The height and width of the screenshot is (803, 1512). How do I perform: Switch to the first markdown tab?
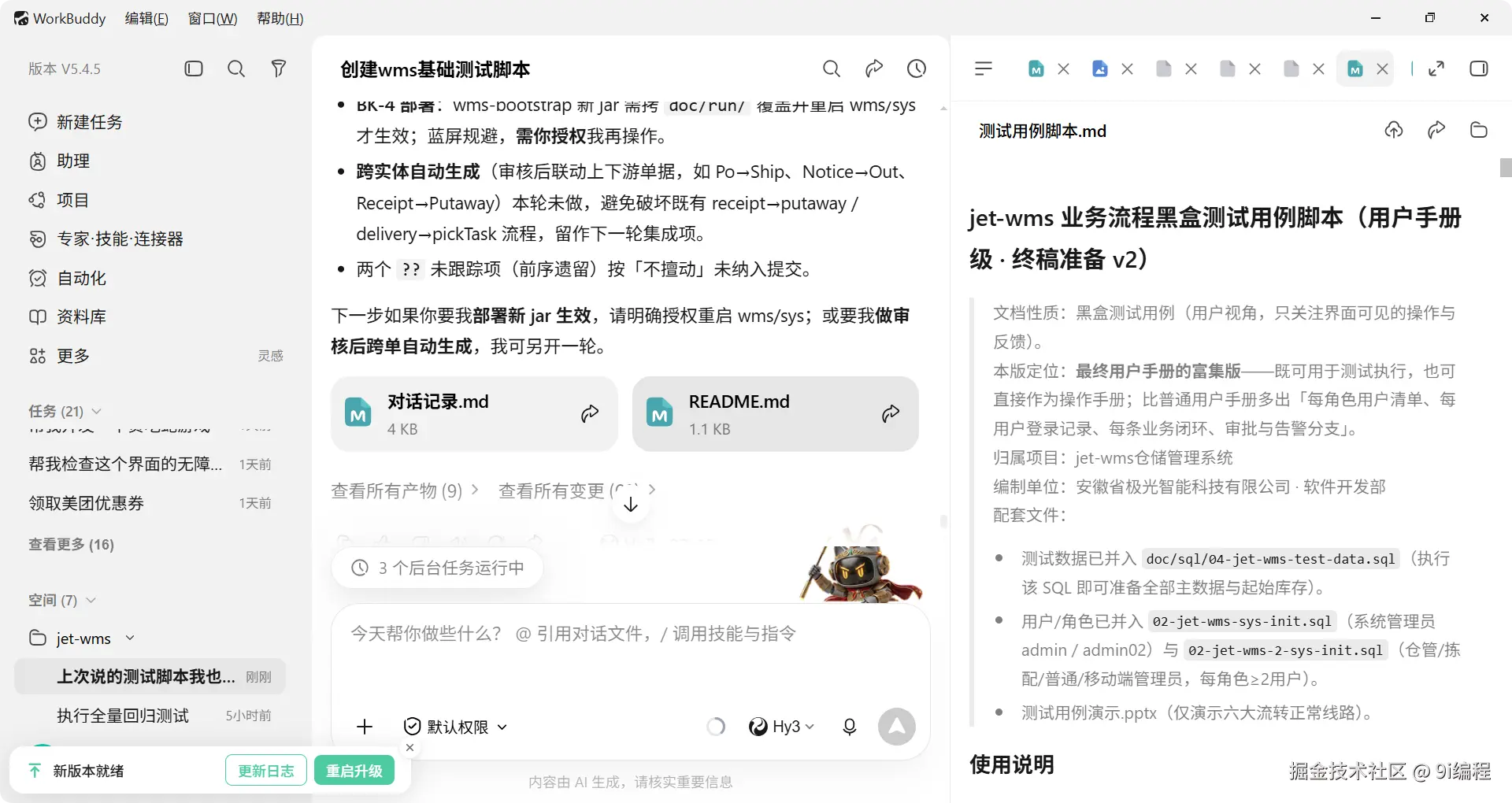pyautogui.click(x=1036, y=68)
